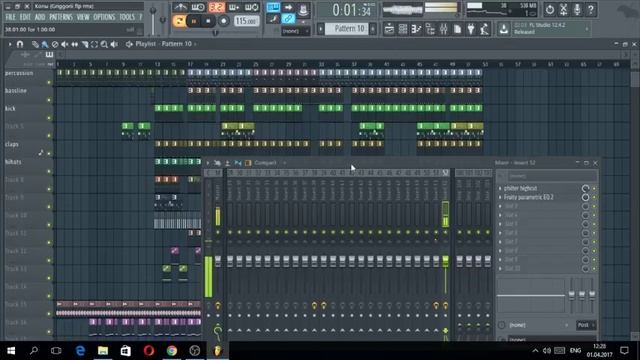Click the help question mark icon
Screen dimensions: 640x360
591,9
